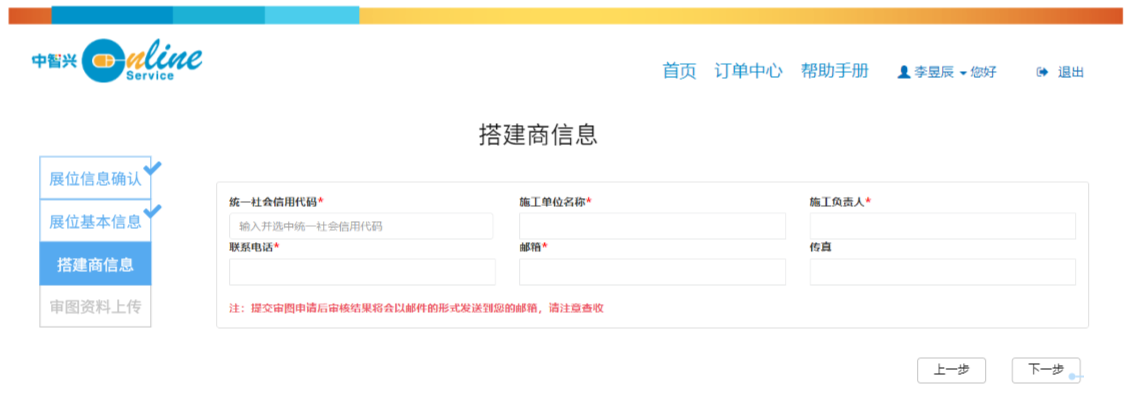Click the 施工负责人 input field
The height and width of the screenshot is (399, 1129).
943,226
